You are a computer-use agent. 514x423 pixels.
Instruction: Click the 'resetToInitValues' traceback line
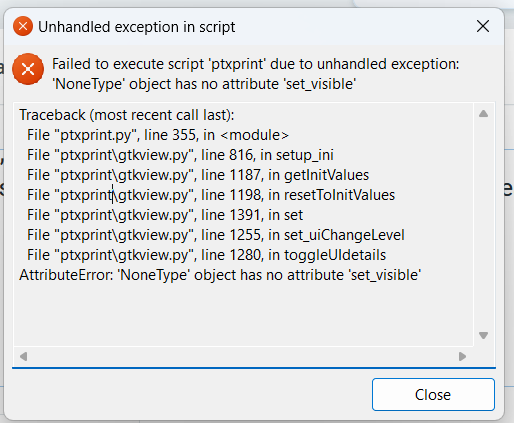[x=211, y=195]
